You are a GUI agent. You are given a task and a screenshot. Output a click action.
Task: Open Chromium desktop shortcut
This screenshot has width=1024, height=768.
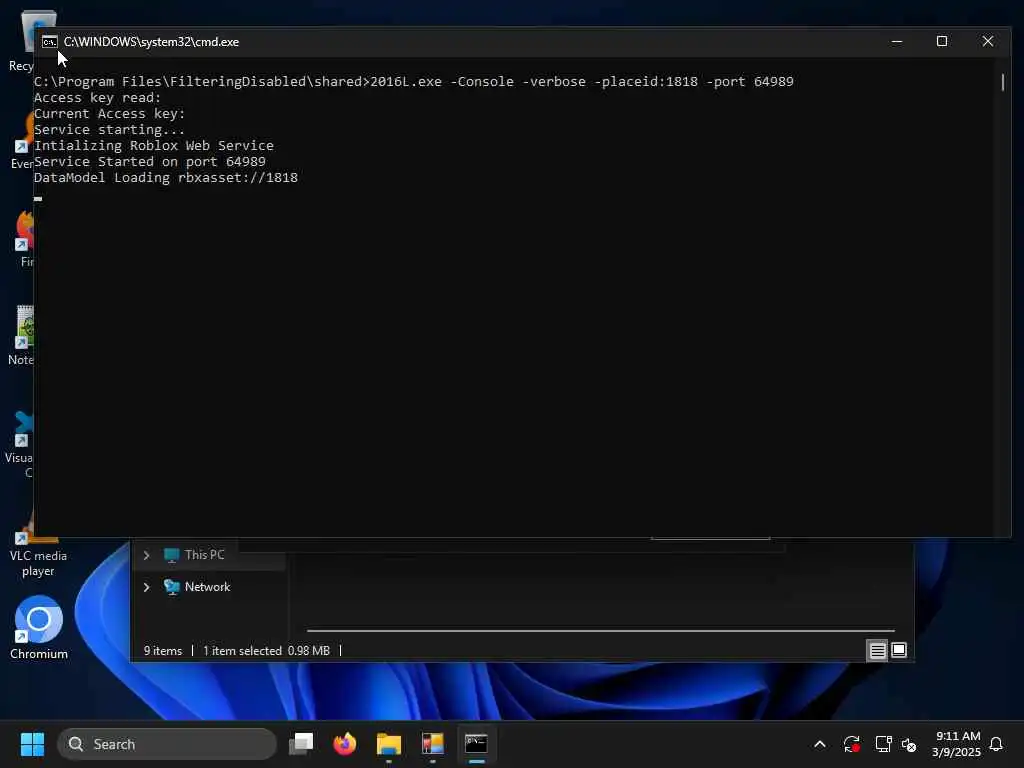coord(39,628)
